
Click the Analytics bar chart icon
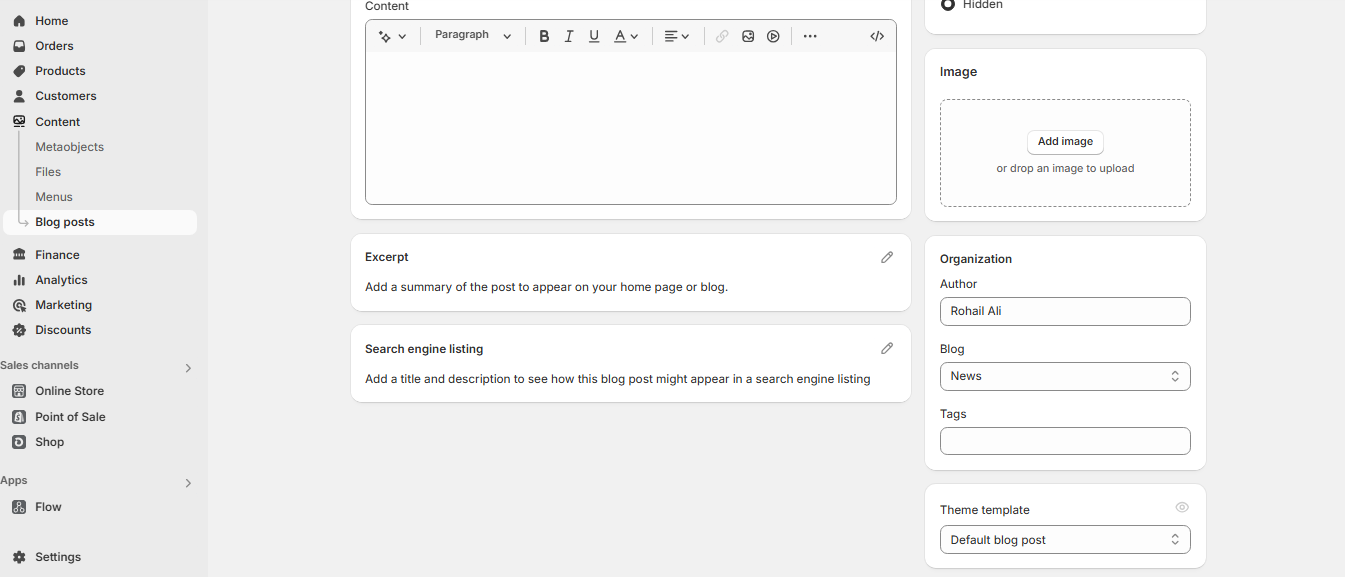coord(19,280)
